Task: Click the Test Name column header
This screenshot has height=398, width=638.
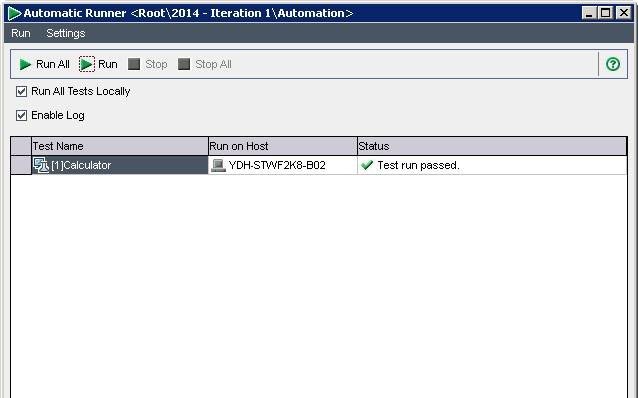Action: (120, 146)
